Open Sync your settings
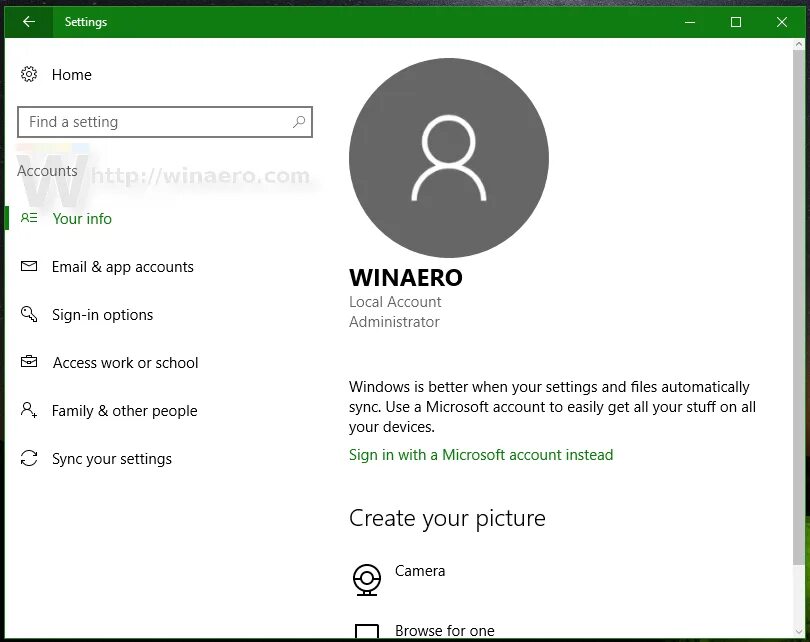 click(112, 459)
